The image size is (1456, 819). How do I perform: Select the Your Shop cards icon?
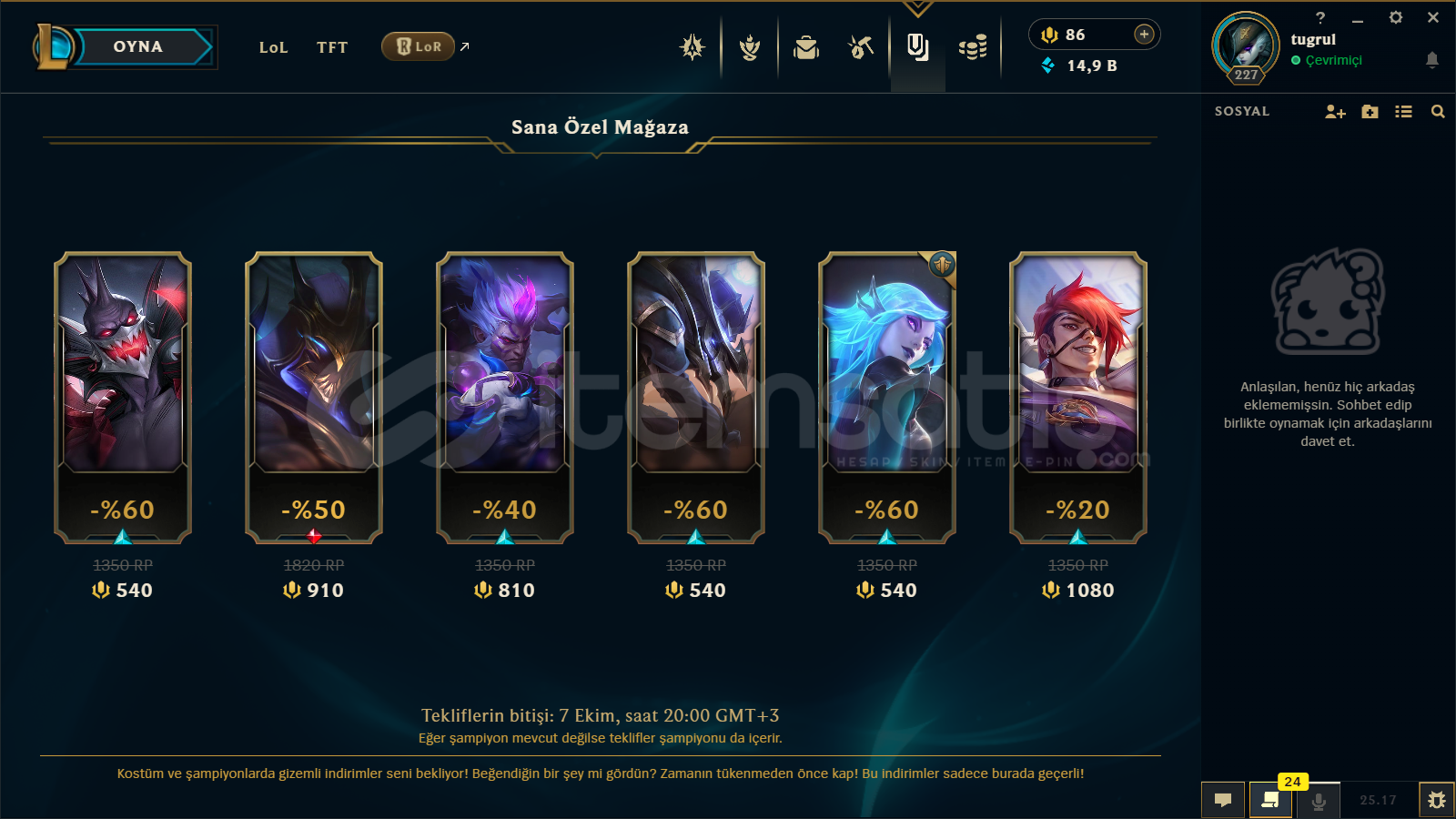click(x=918, y=47)
